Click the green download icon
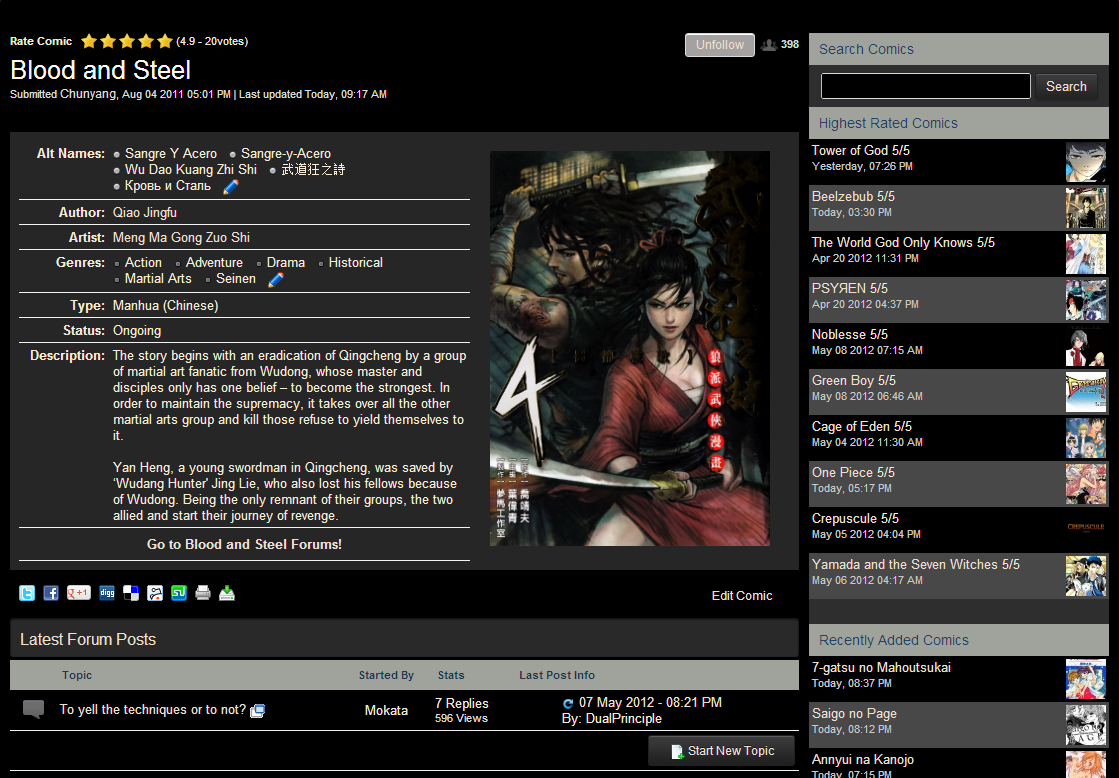Screen dimensions: 1119x778 [x=227, y=593]
